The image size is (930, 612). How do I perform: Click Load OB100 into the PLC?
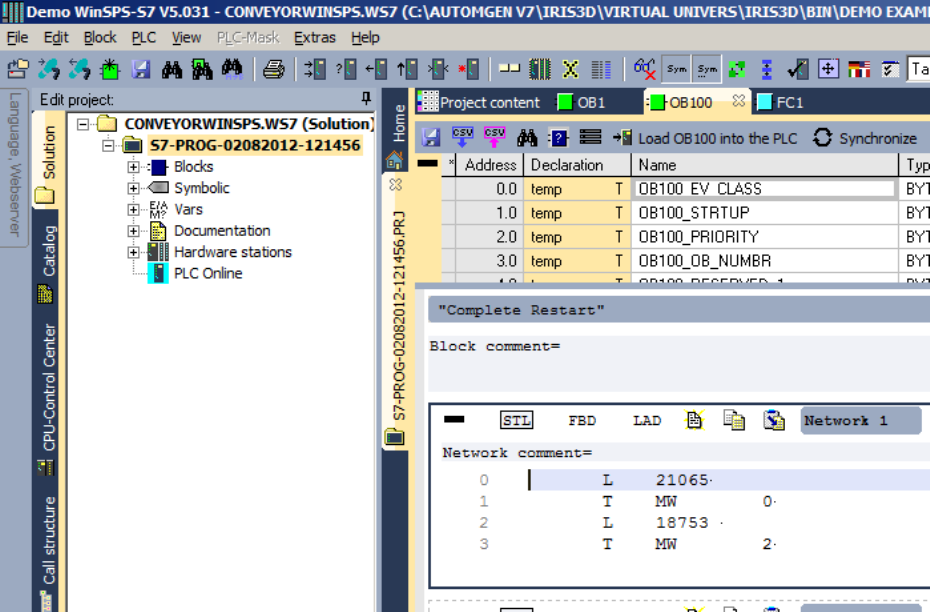(x=704, y=138)
